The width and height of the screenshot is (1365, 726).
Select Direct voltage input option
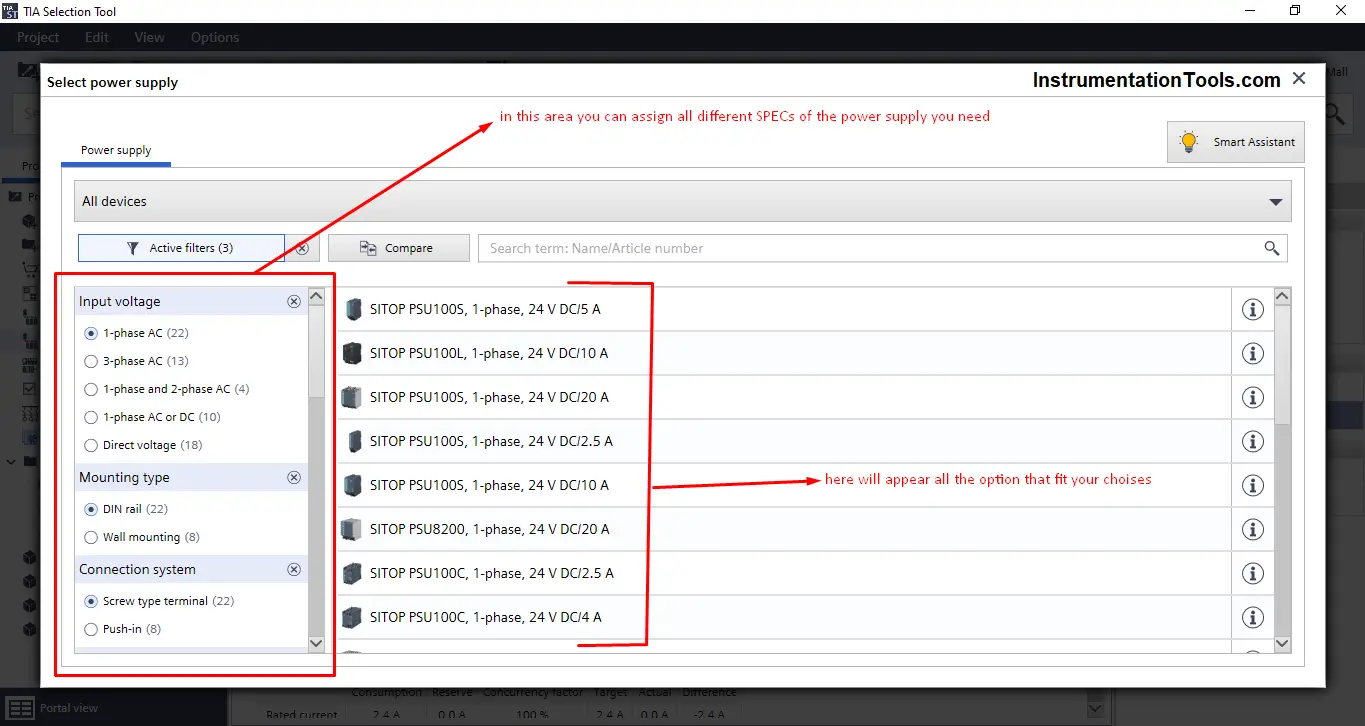point(91,445)
